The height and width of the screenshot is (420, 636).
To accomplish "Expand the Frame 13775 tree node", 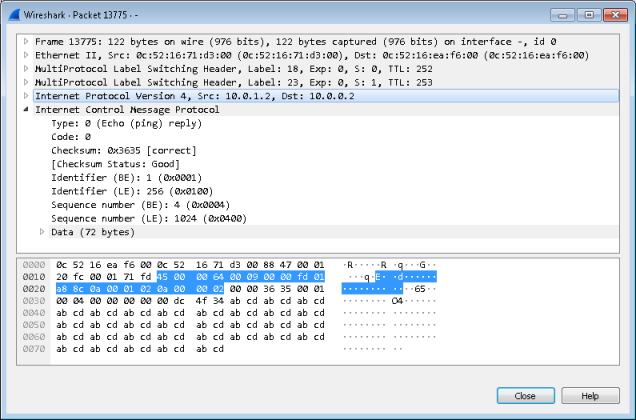I will [26, 41].
